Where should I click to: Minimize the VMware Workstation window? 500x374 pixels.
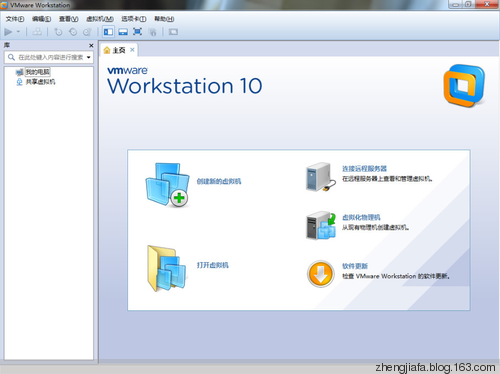[x=455, y=4]
